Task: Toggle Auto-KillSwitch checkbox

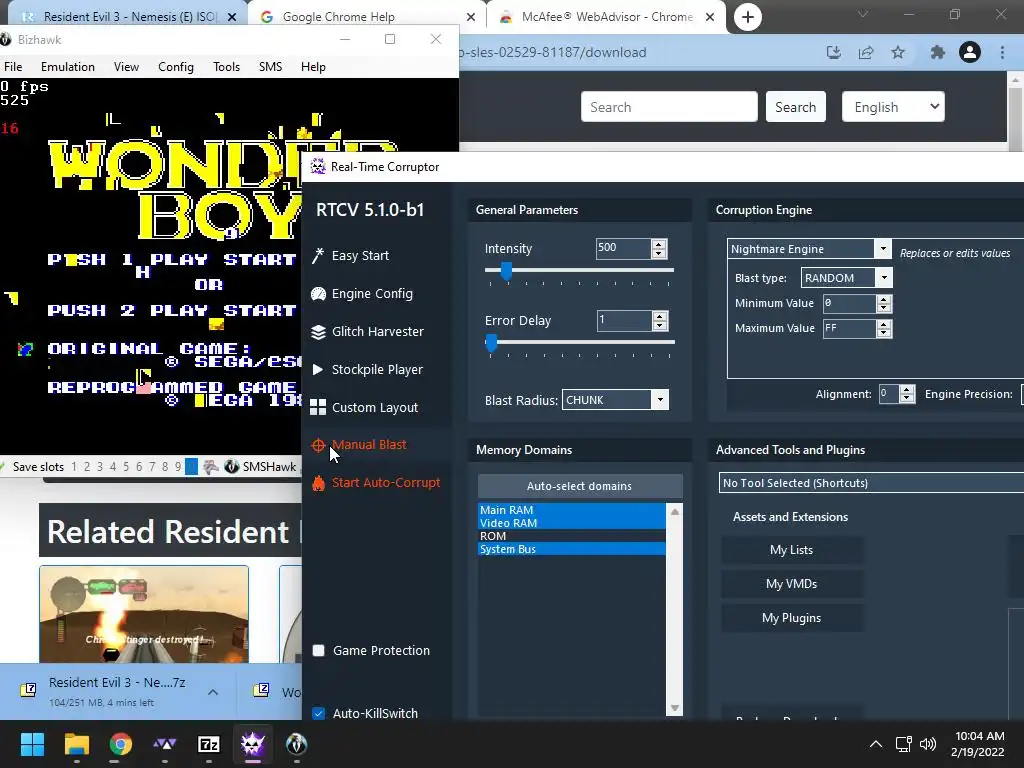Action: pyautogui.click(x=319, y=713)
